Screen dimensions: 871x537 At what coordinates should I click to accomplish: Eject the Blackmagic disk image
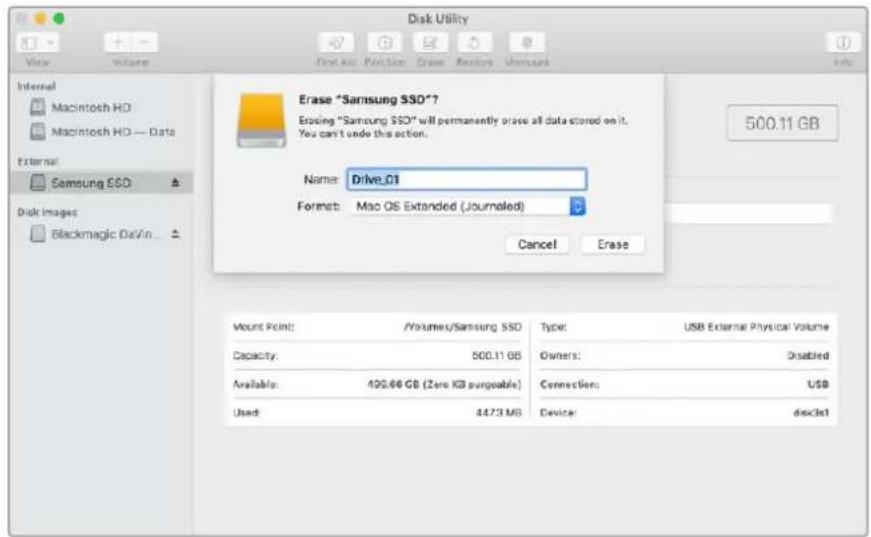point(176,234)
